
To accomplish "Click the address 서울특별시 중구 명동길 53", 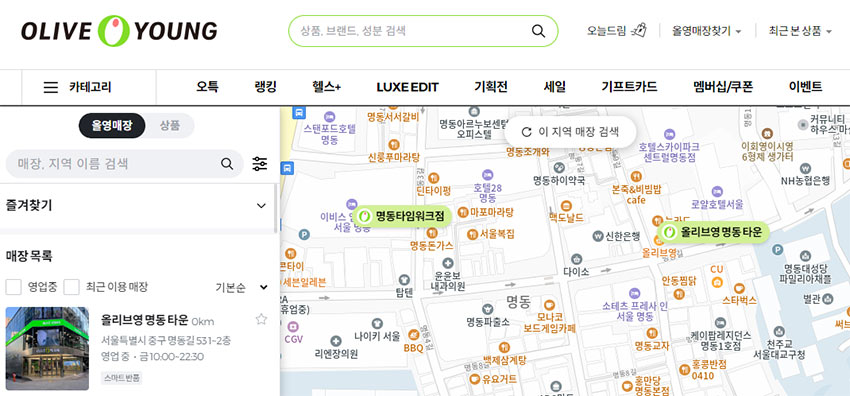I will pos(166,341).
